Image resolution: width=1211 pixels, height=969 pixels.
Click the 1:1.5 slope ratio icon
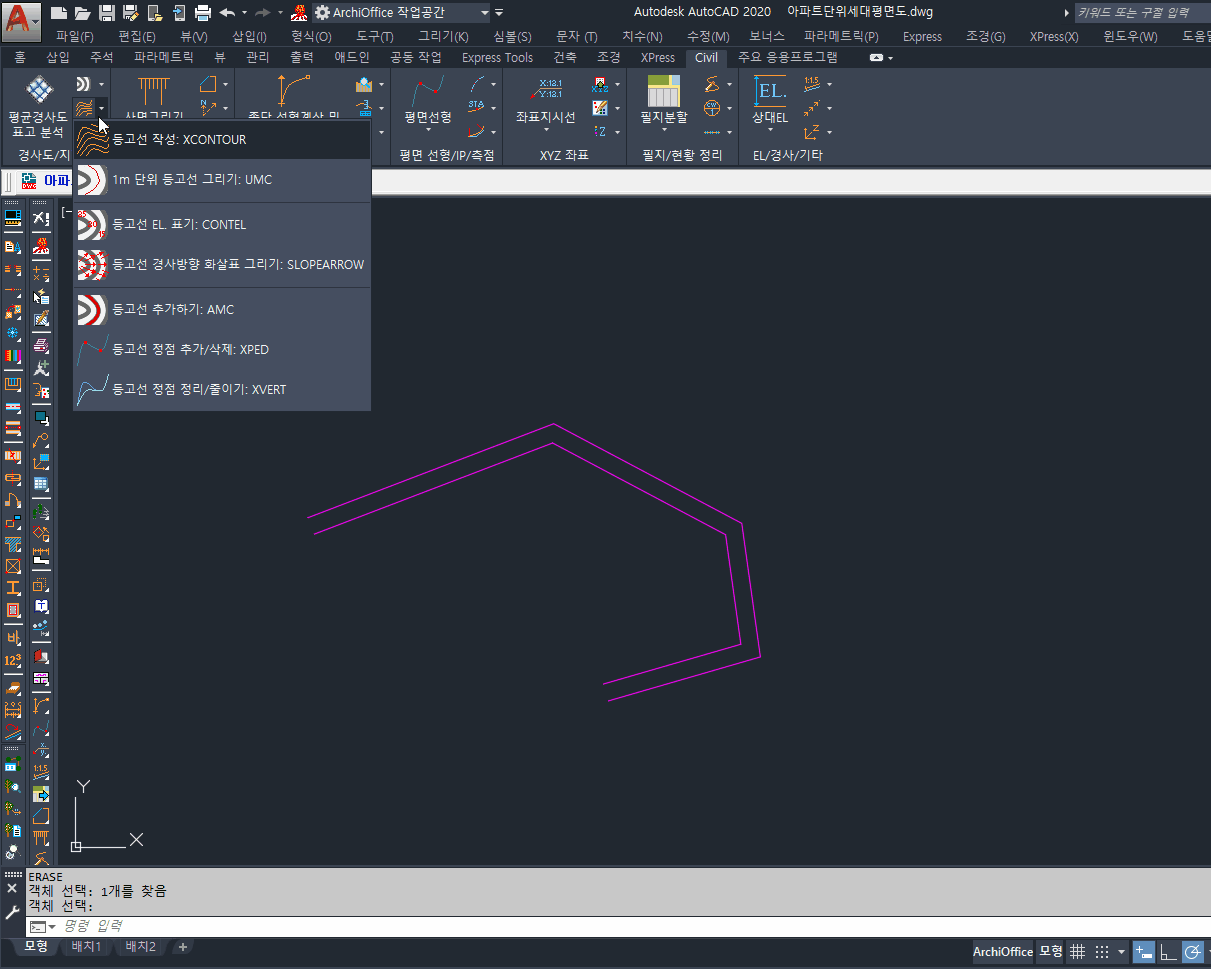(811, 83)
